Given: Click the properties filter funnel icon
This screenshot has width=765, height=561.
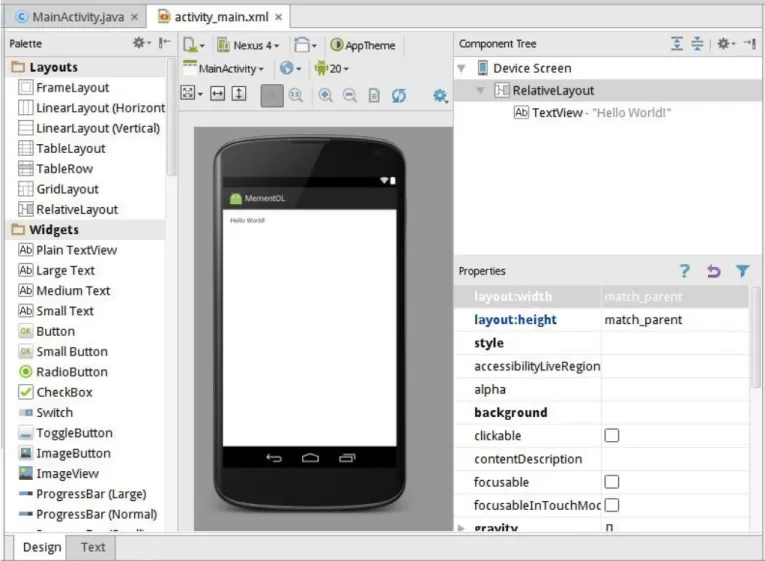Looking at the screenshot, I should click(743, 271).
